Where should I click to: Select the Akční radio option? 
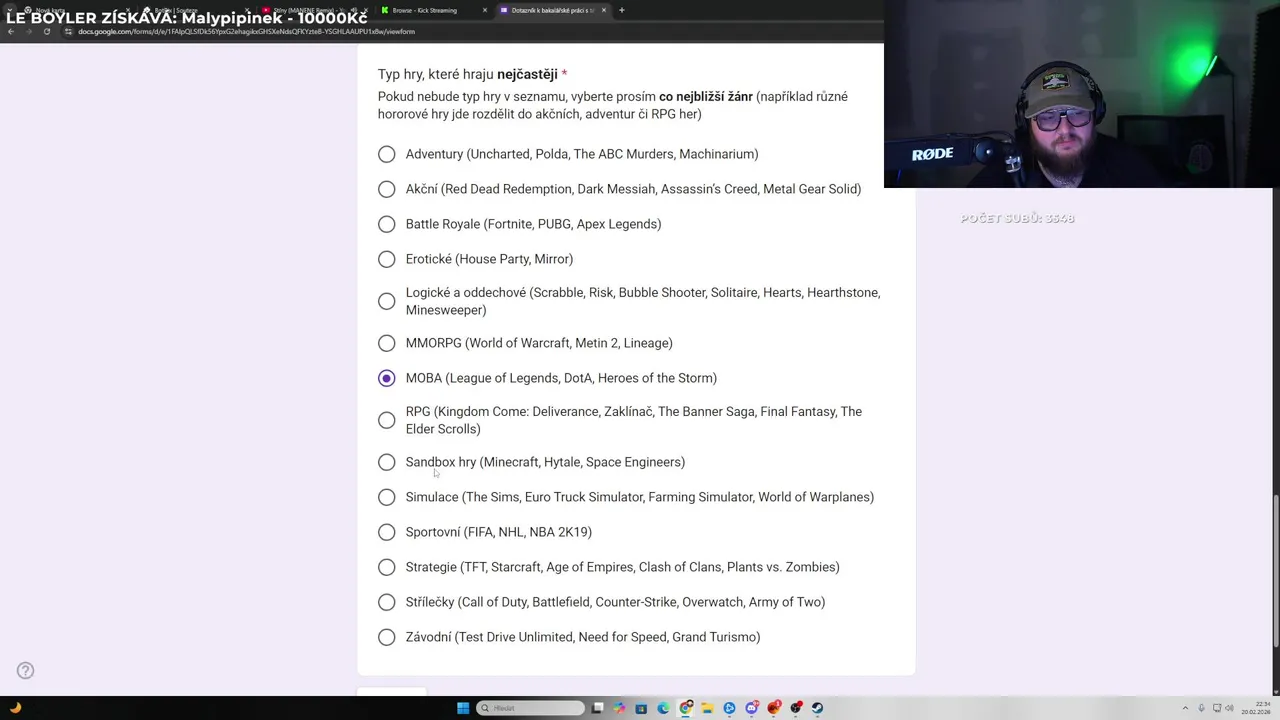[x=387, y=189]
